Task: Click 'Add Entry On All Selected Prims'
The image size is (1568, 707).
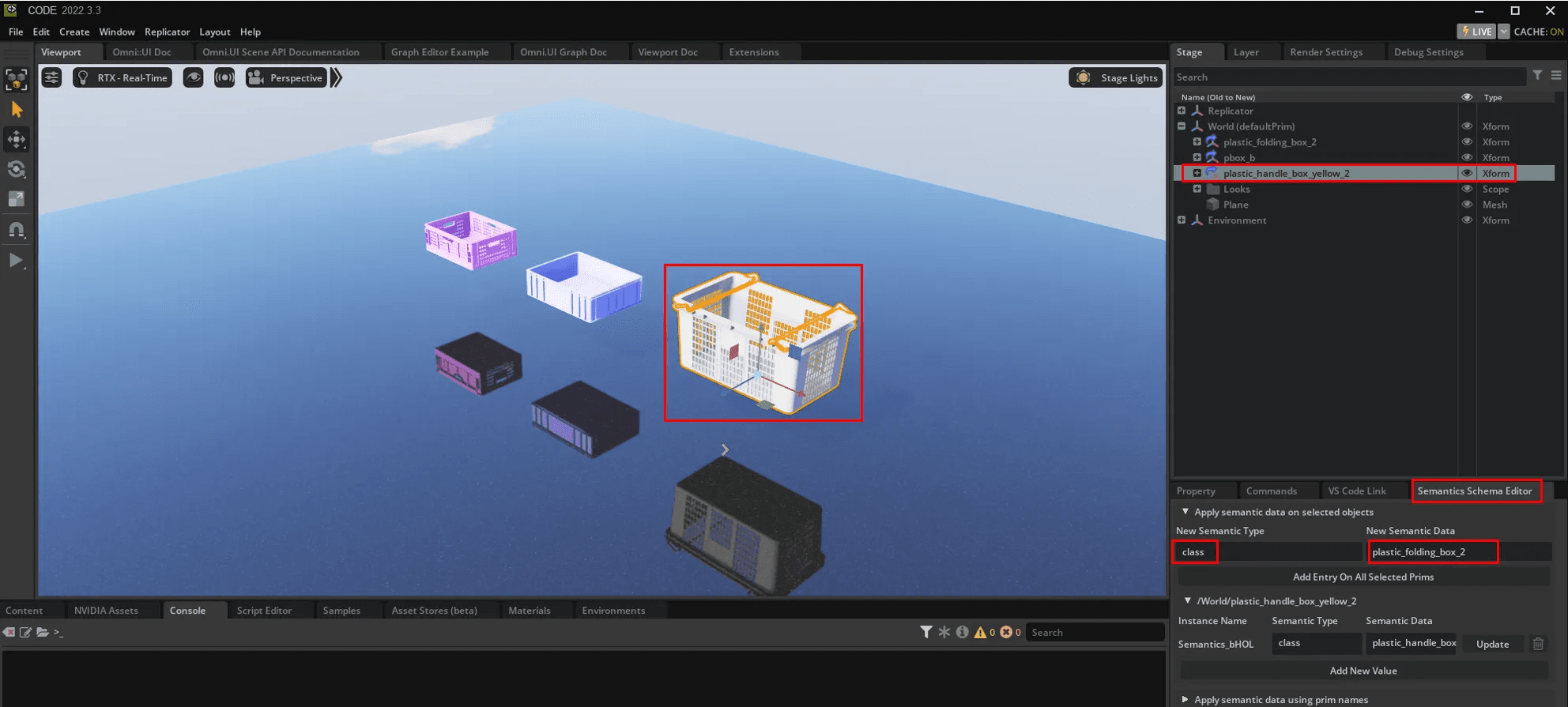Action: pyautogui.click(x=1363, y=577)
